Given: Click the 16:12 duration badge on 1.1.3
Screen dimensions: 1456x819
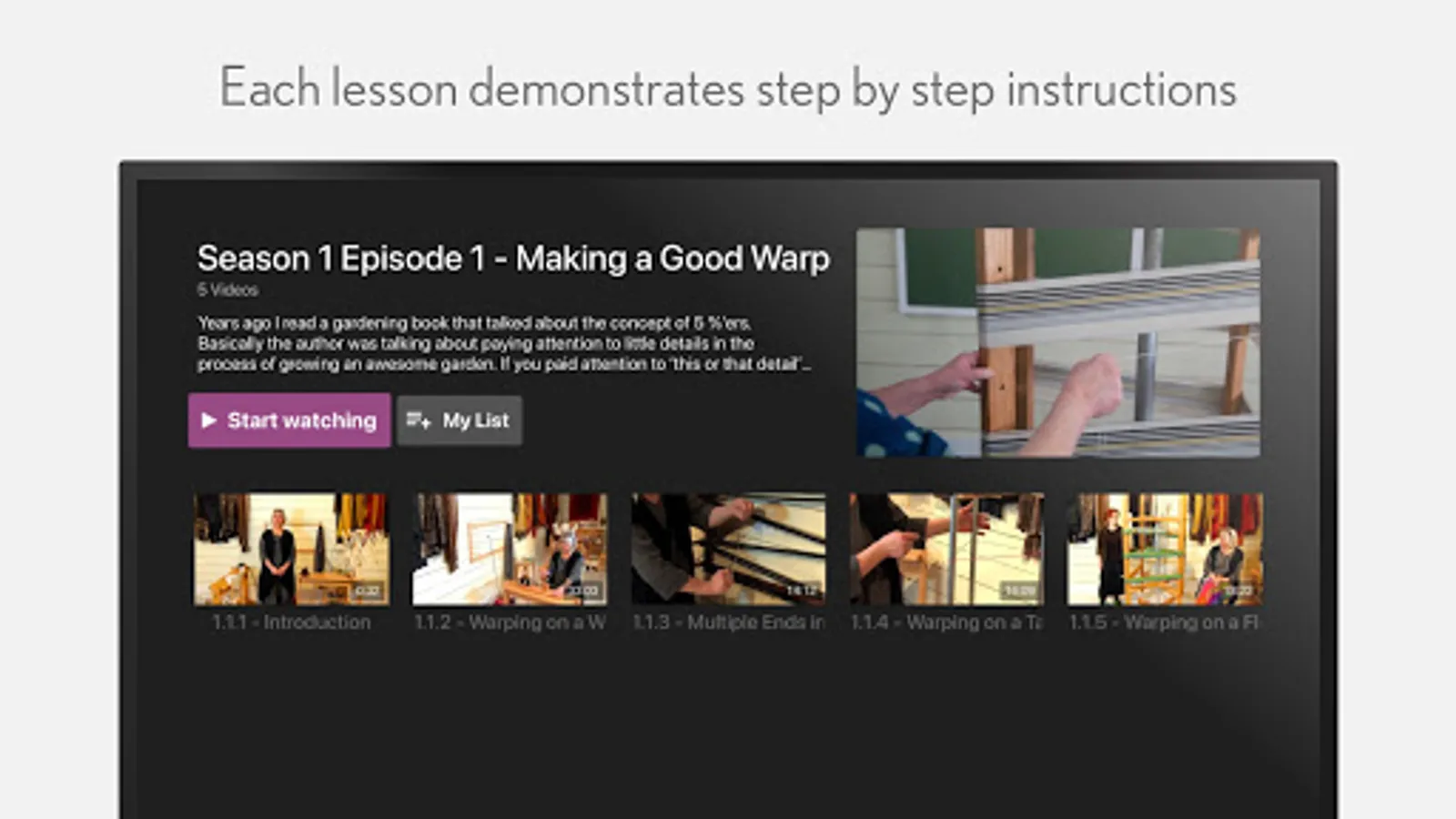Looking at the screenshot, I should (x=801, y=591).
